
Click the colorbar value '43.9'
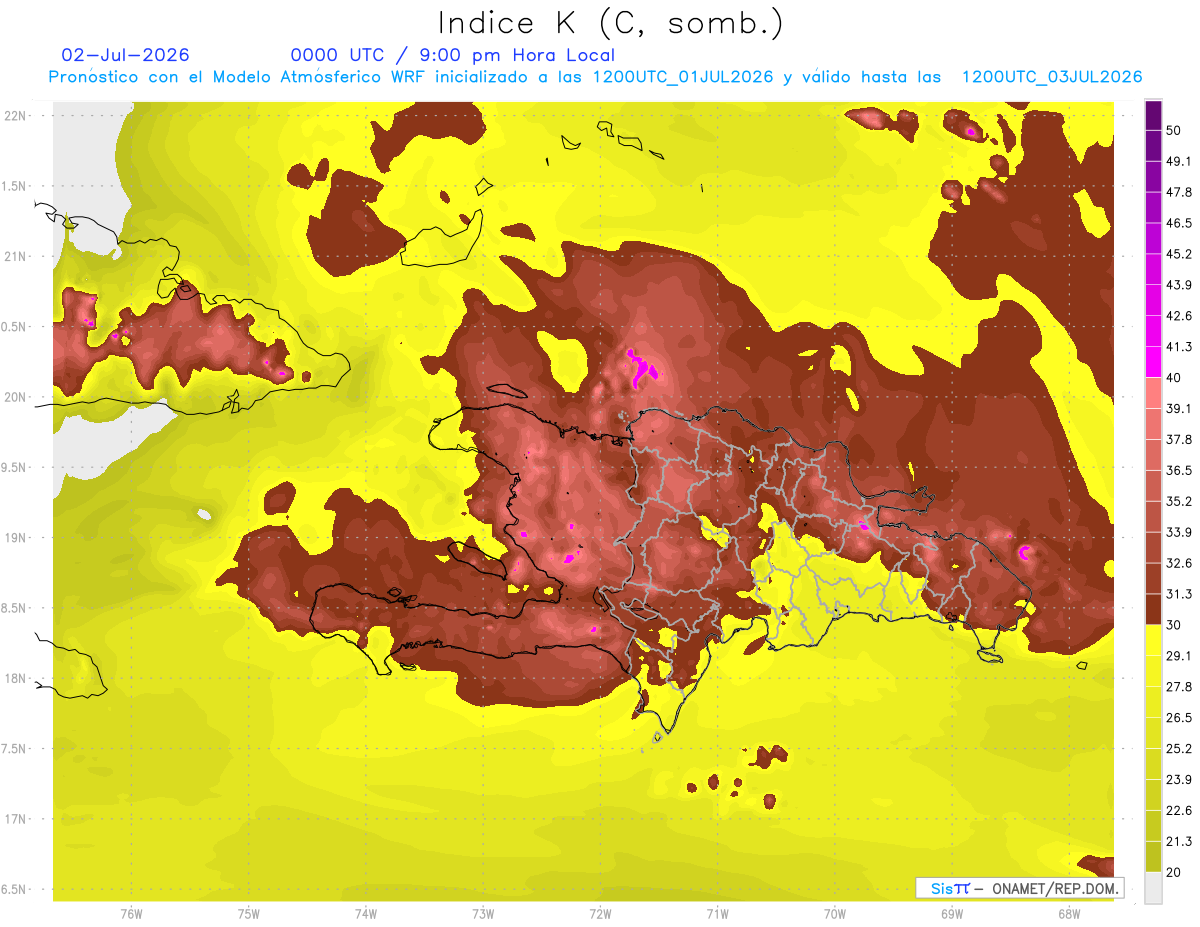[1179, 285]
